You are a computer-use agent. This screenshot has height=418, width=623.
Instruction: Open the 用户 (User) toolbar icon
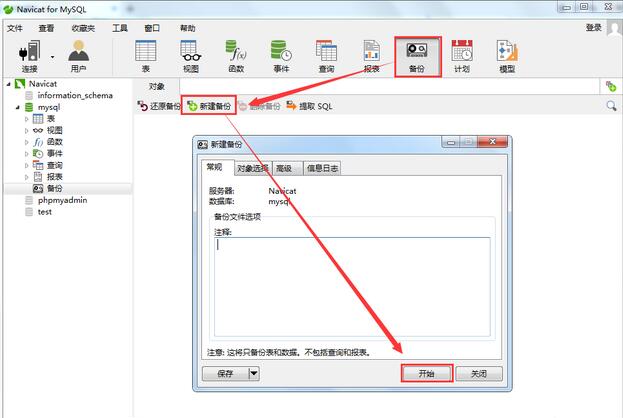pyautogui.click(x=78, y=56)
